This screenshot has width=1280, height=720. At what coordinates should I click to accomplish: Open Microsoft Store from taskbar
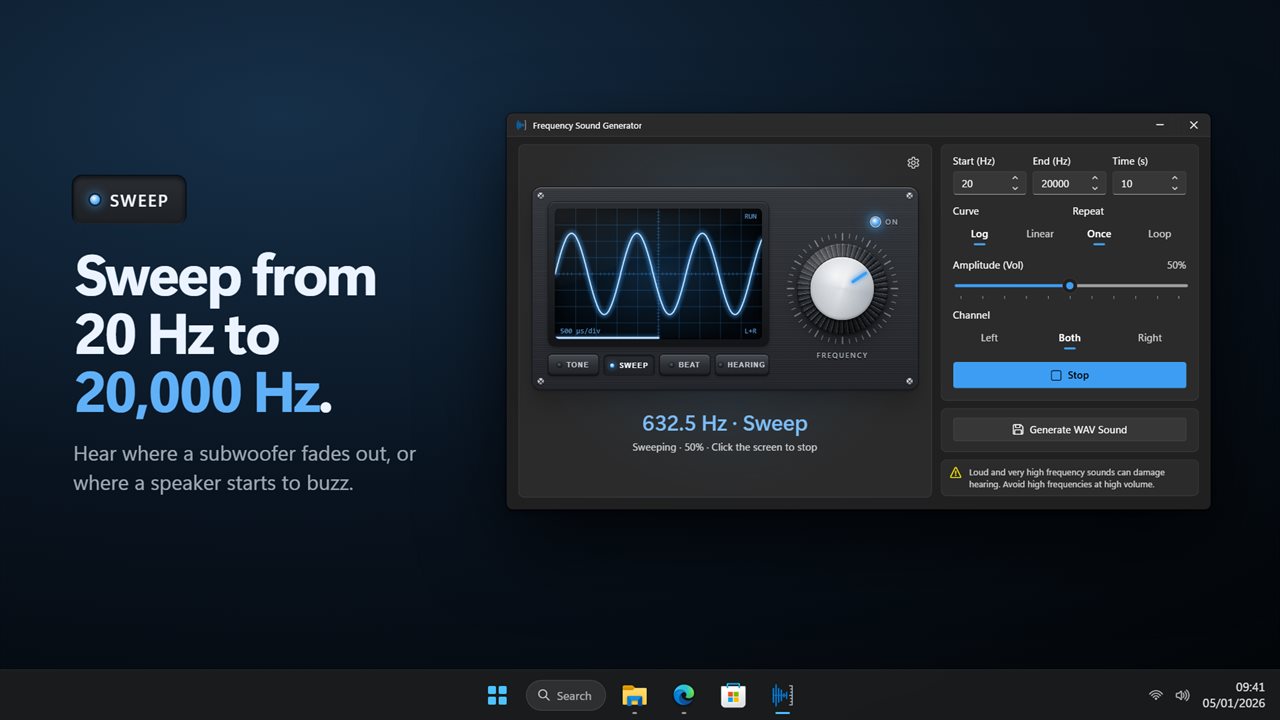(x=733, y=695)
